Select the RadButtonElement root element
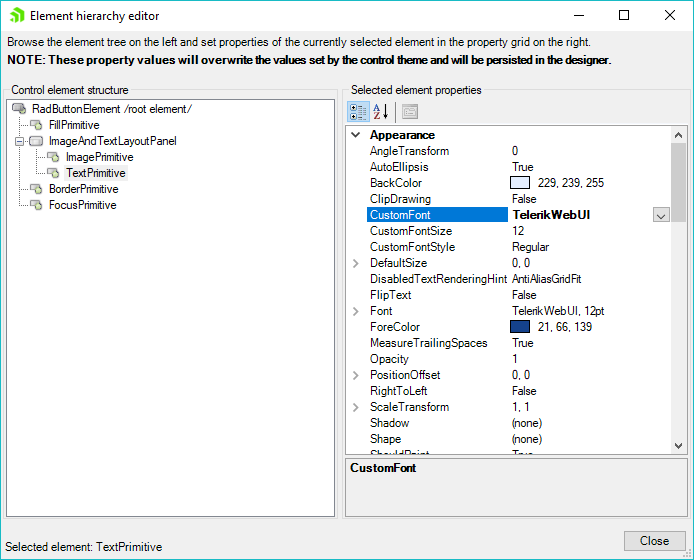 click(112, 109)
